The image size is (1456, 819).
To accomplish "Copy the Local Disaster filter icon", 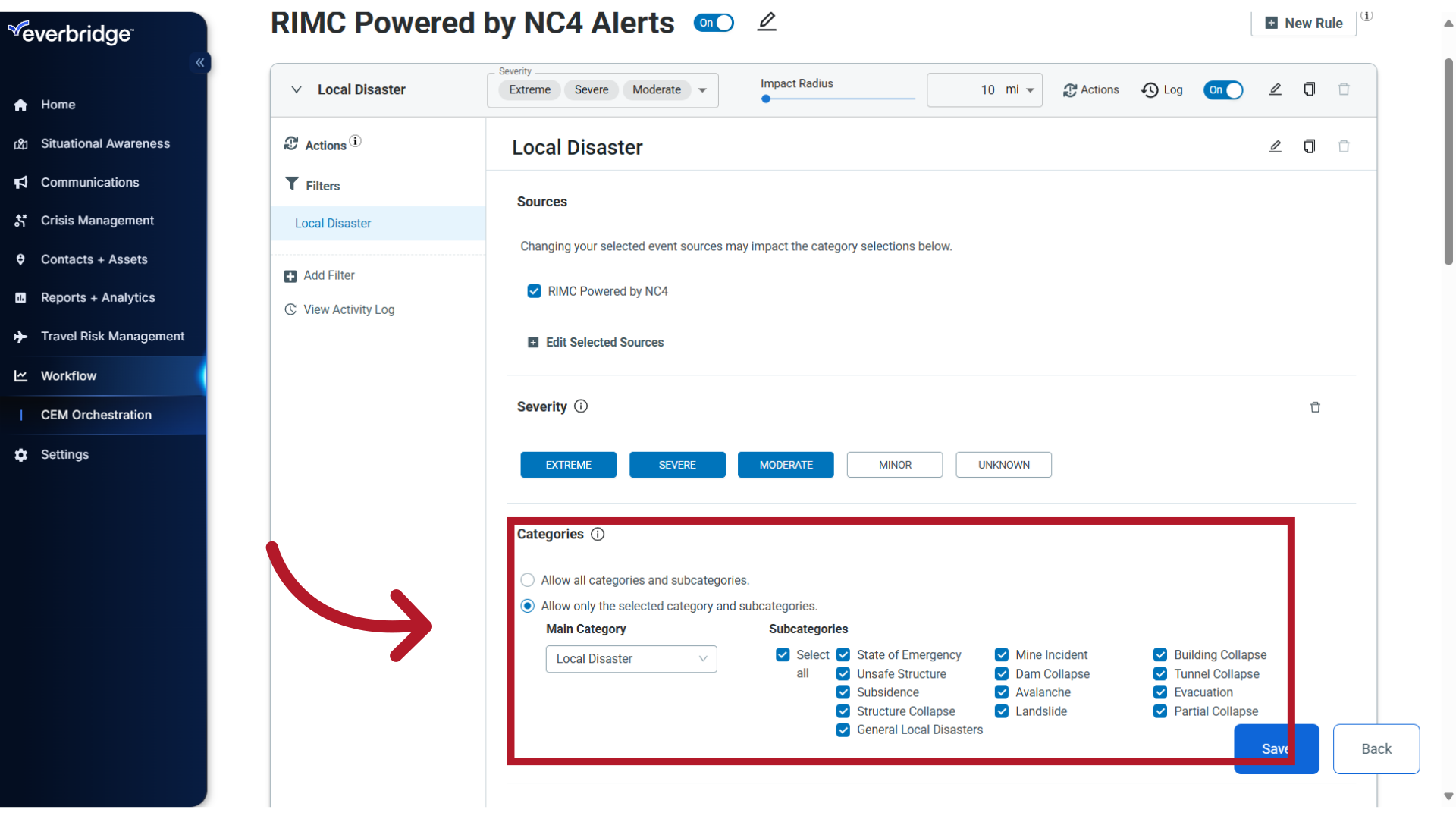I will pos(1310,146).
